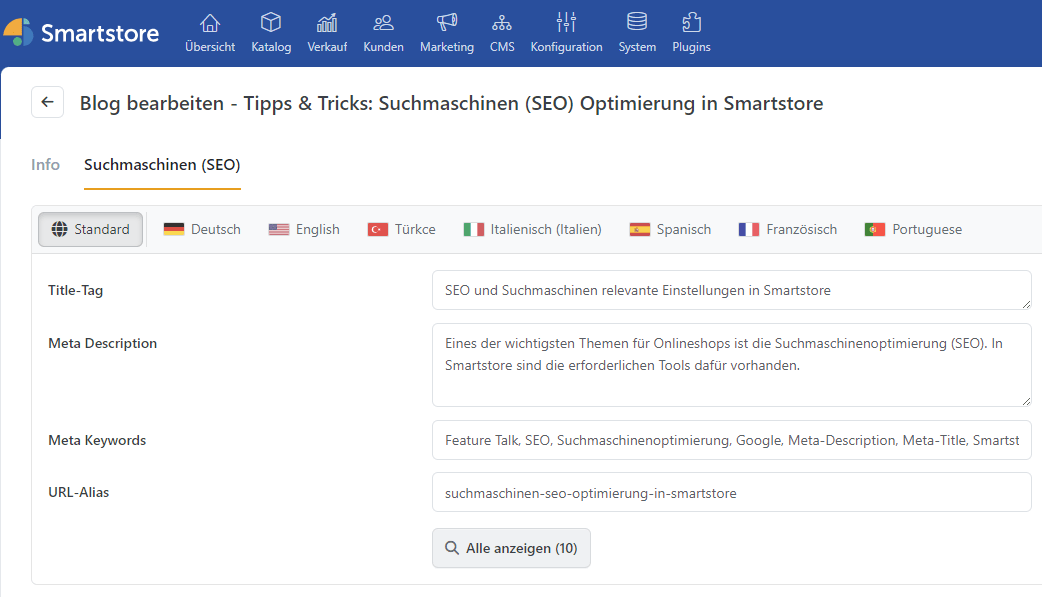Open the System database icon
1042x597 pixels.
point(637,24)
